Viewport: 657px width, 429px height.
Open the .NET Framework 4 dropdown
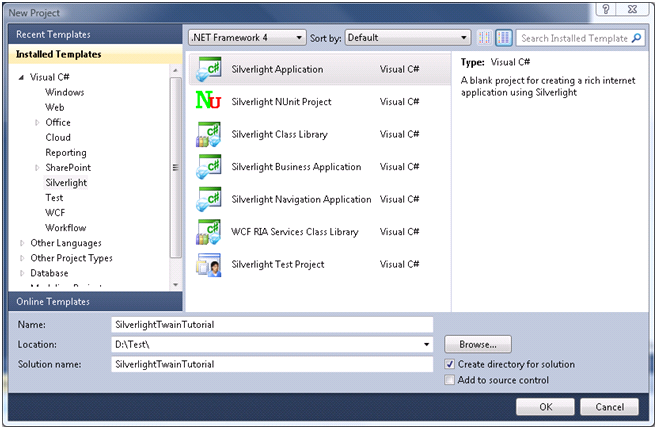[247, 38]
